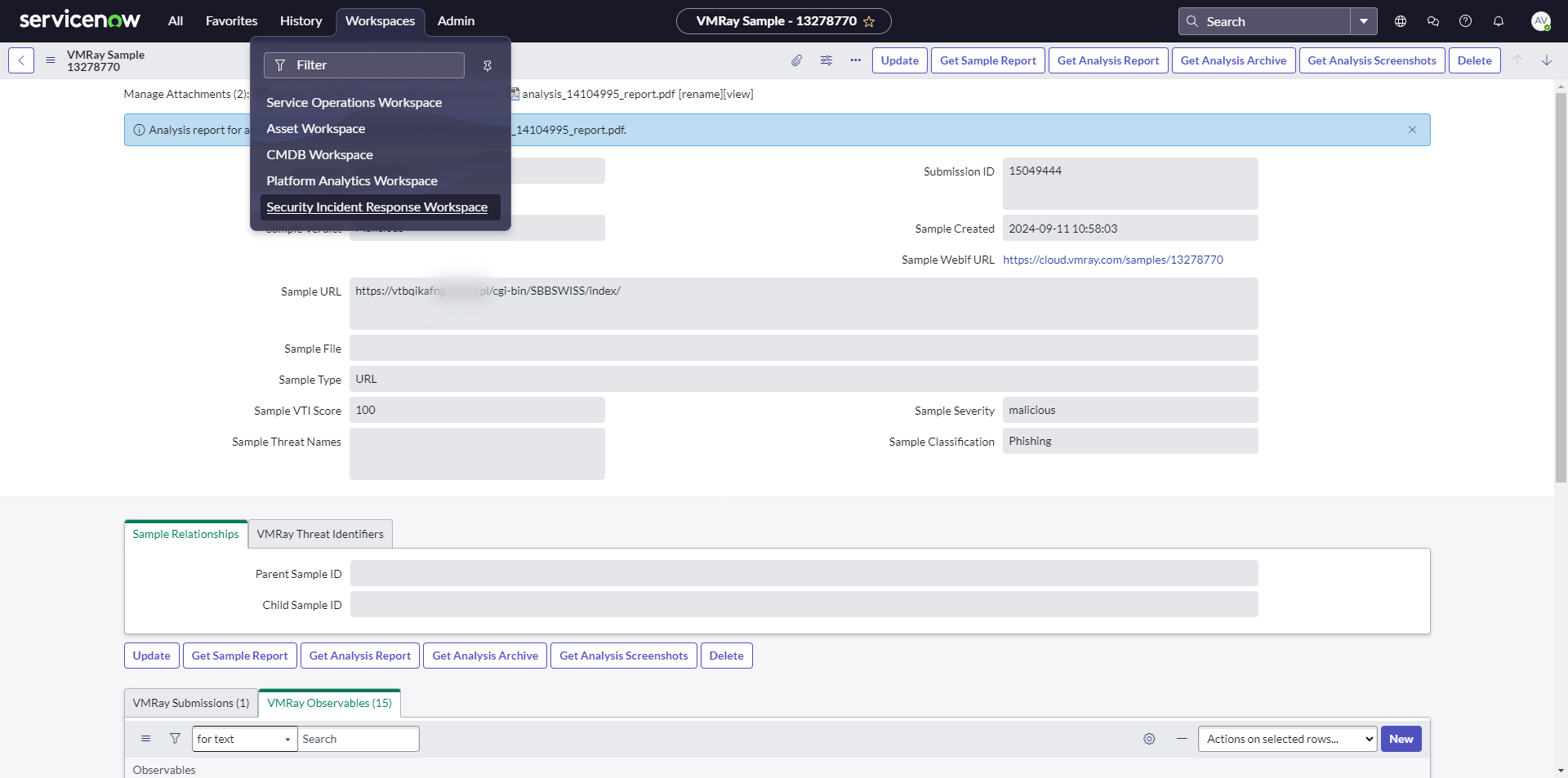Image resolution: width=1568 pixels, height=778 pixels.
Task: Click bottom Get Analysis Screenshots button
Action: pyautogui.click(x=624, y=656)
